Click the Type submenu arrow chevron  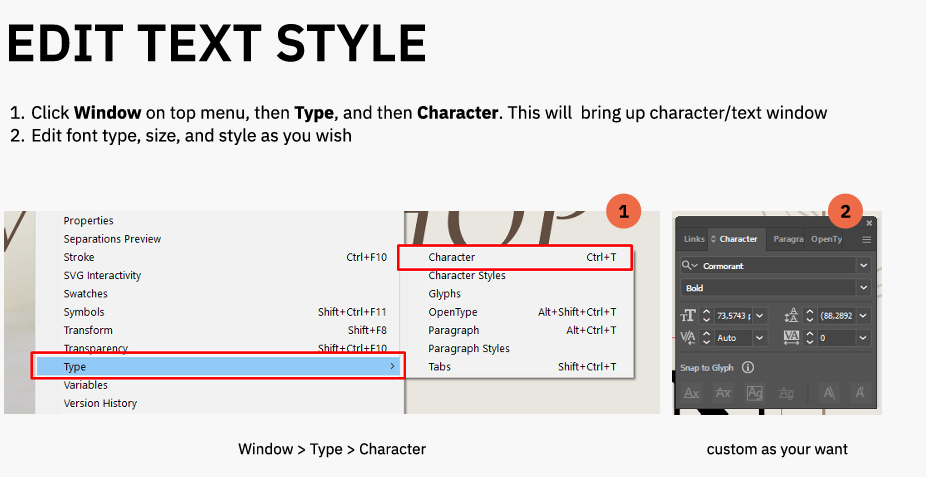coord(392,367)
